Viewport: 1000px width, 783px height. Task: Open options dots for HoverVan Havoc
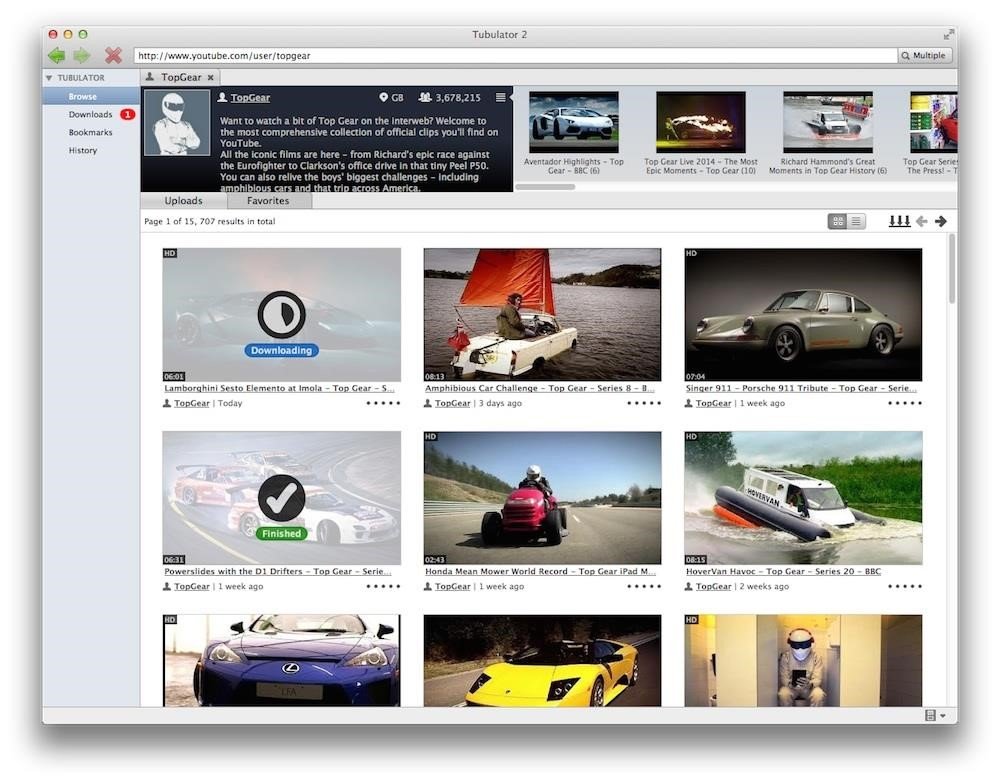click(x=905, y=586)
